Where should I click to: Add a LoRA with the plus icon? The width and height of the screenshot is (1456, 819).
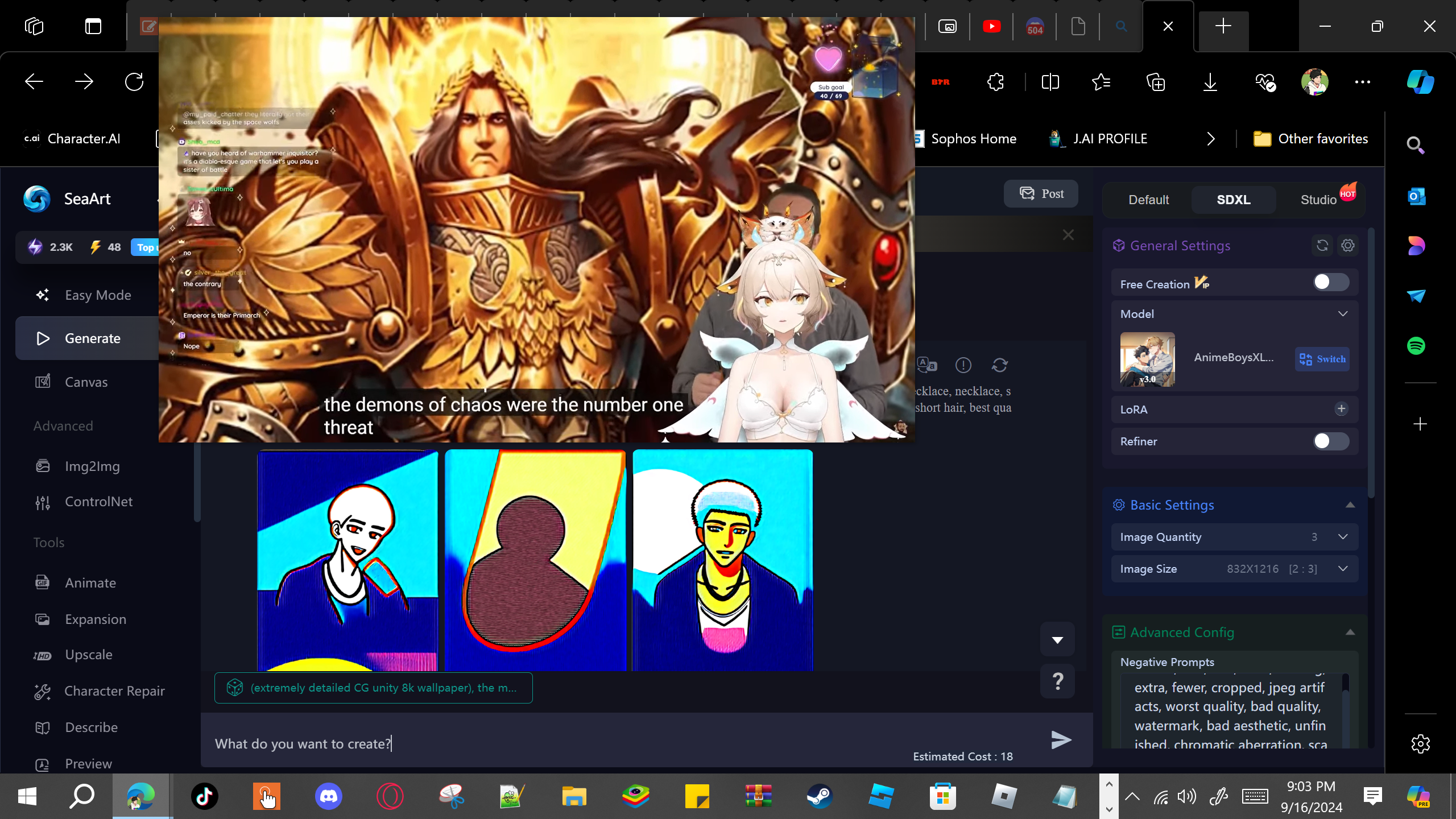click(x=1341, y=409)
